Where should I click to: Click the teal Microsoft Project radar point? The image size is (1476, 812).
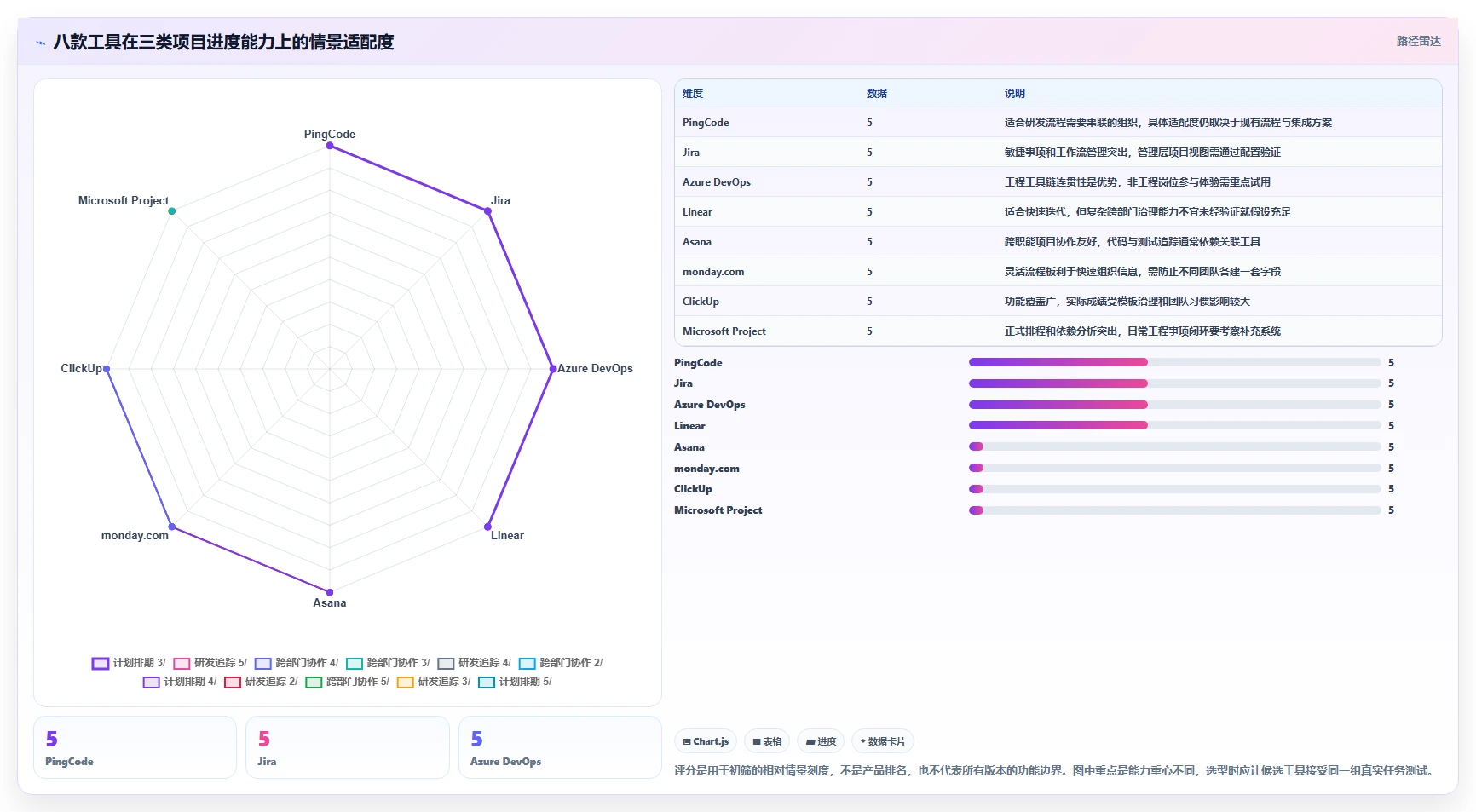pyautogui.click(x=172, y=211)
